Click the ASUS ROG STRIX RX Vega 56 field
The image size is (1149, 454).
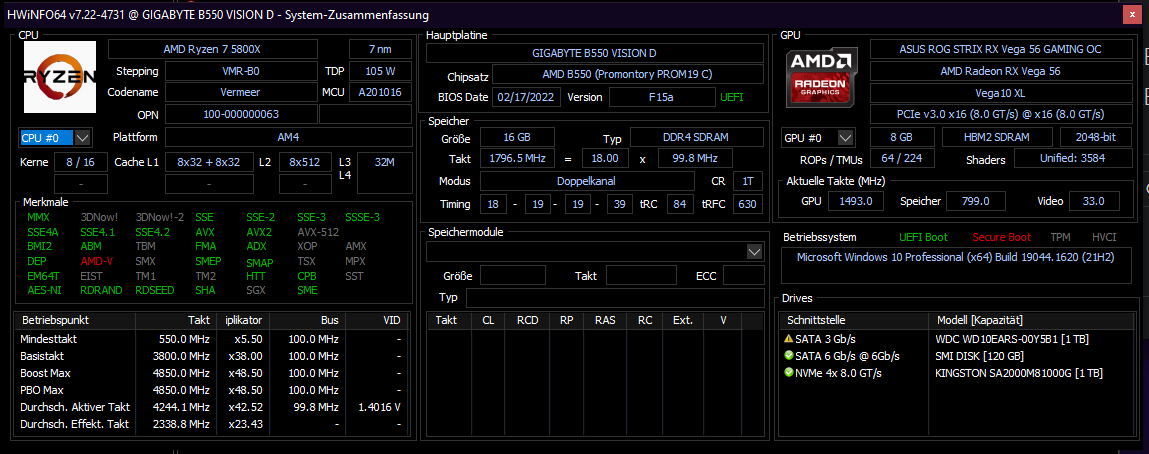[x=1000, y=49]
